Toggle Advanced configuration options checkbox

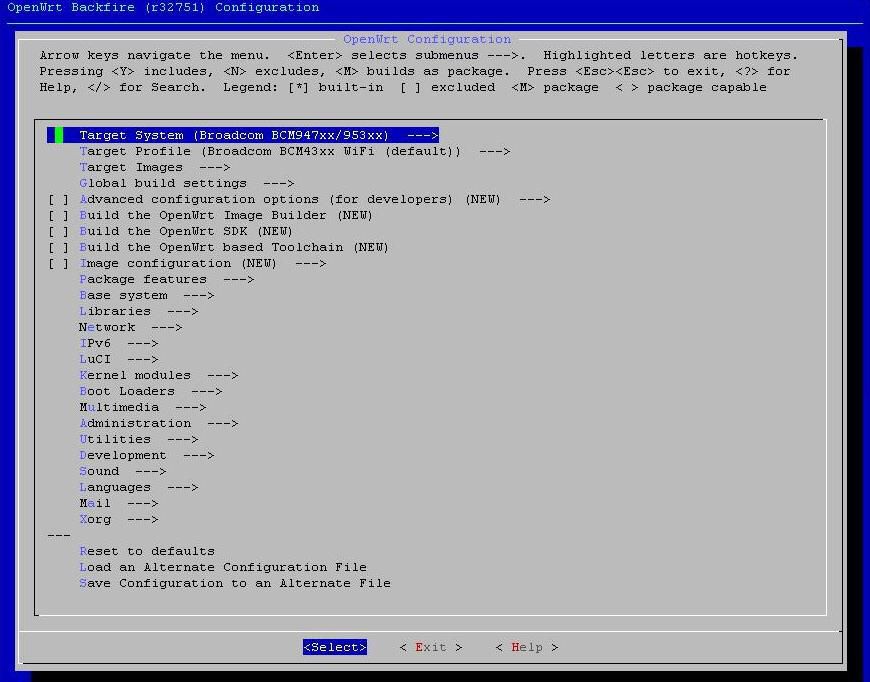pyautogui.click(x=58, y=200)
